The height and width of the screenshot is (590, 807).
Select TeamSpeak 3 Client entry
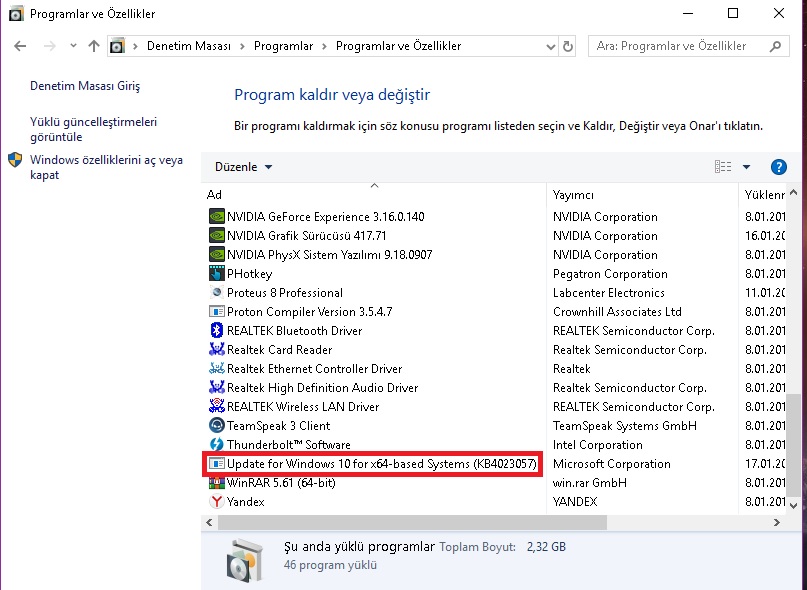click(x=278, y=426)
